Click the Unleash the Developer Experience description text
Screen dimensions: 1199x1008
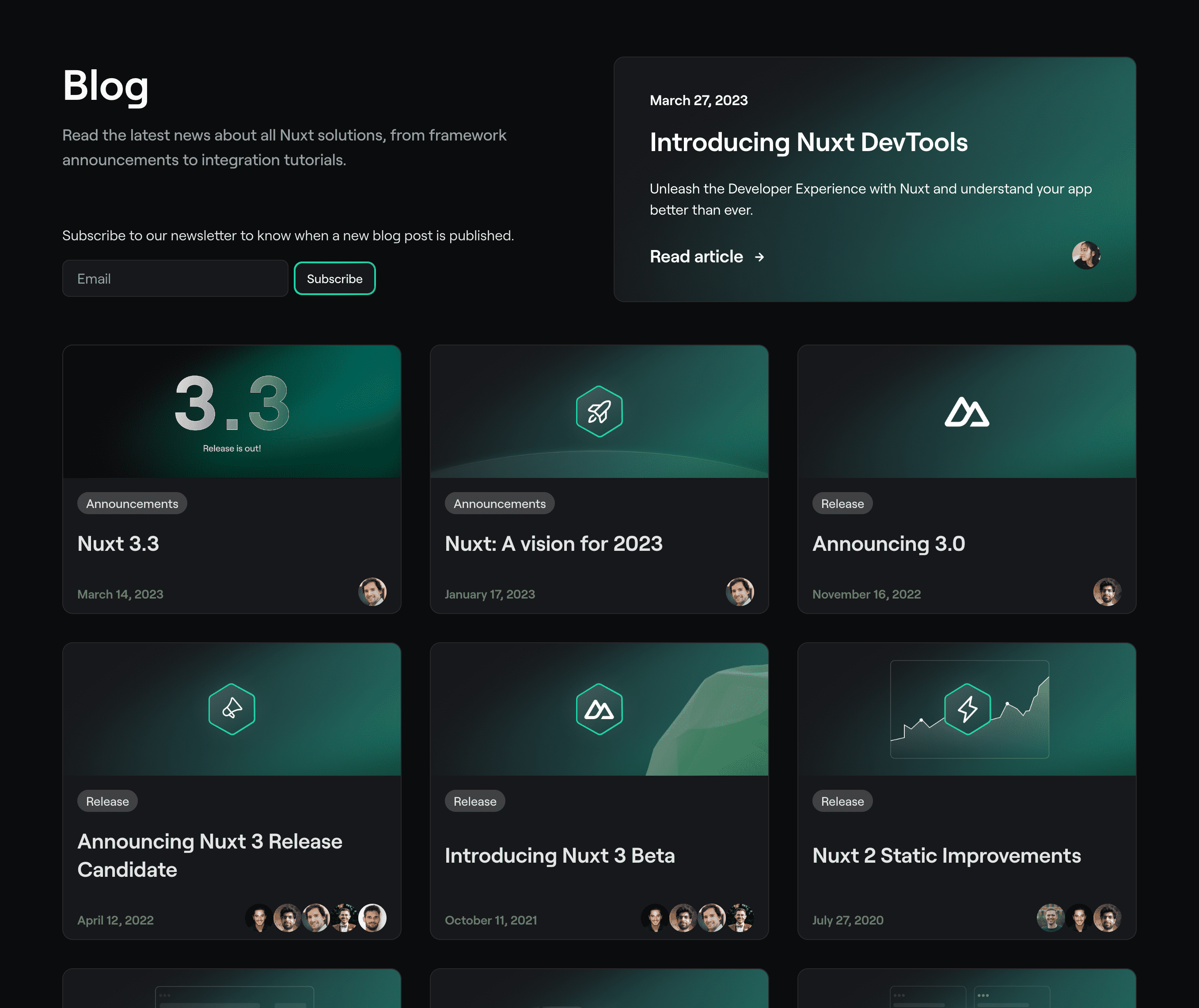pos(870,199)
